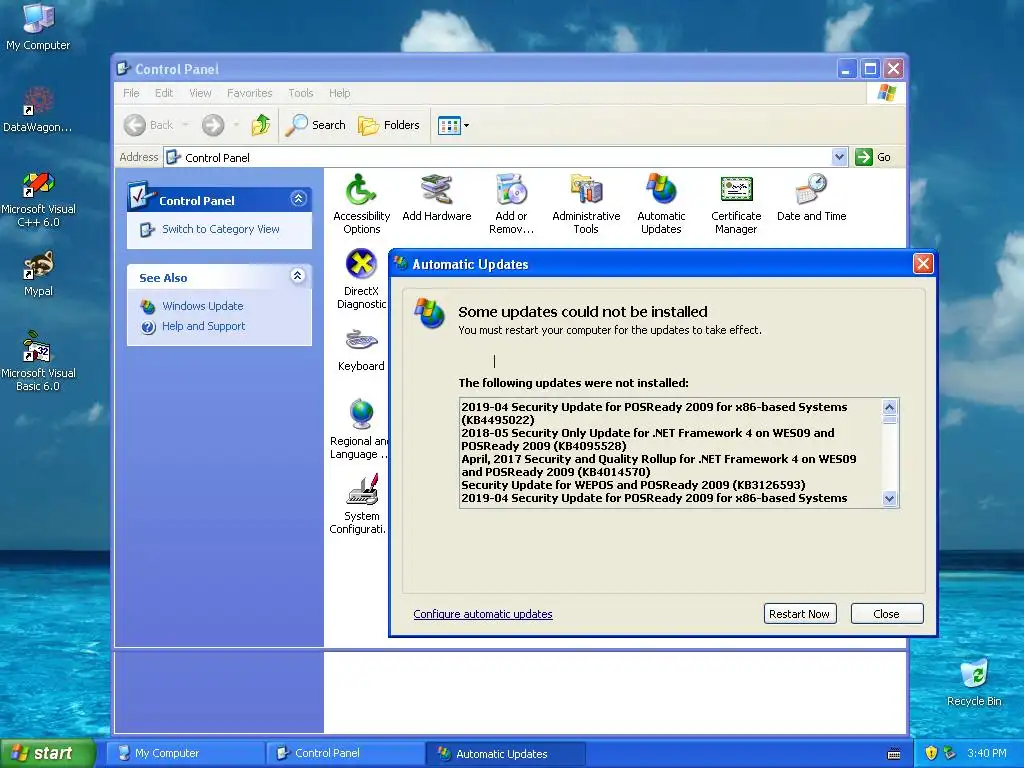Image resolution: width=1024 pixels, height=768 pixels.
Task: Open DirectX Diagnostic icon
Action: tap(361, 279)
